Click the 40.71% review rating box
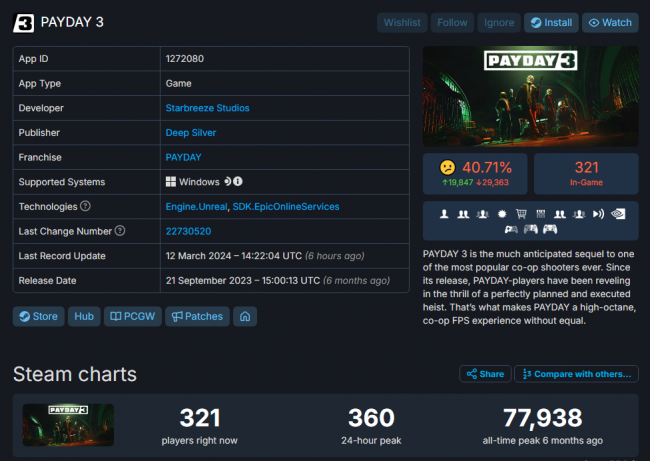The width and height of the screenshot is (650, 461). coord(475,174)
